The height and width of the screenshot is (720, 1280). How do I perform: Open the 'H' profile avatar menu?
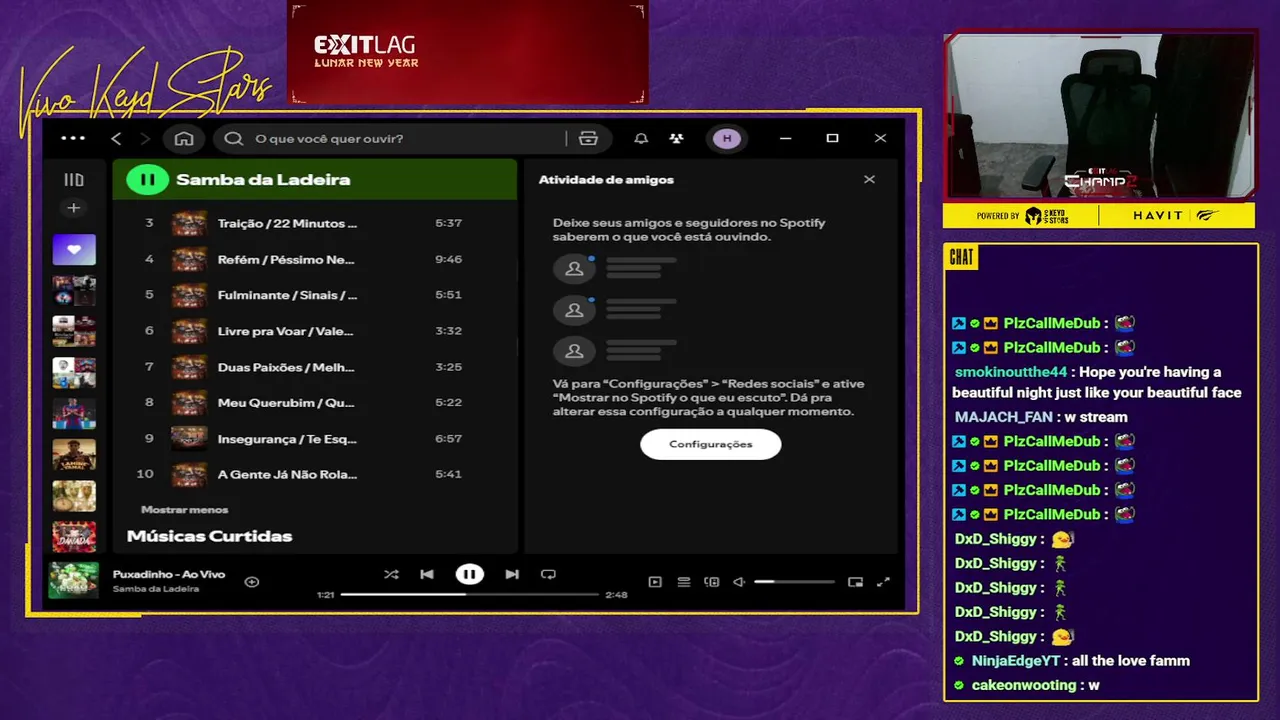(727, 139)
